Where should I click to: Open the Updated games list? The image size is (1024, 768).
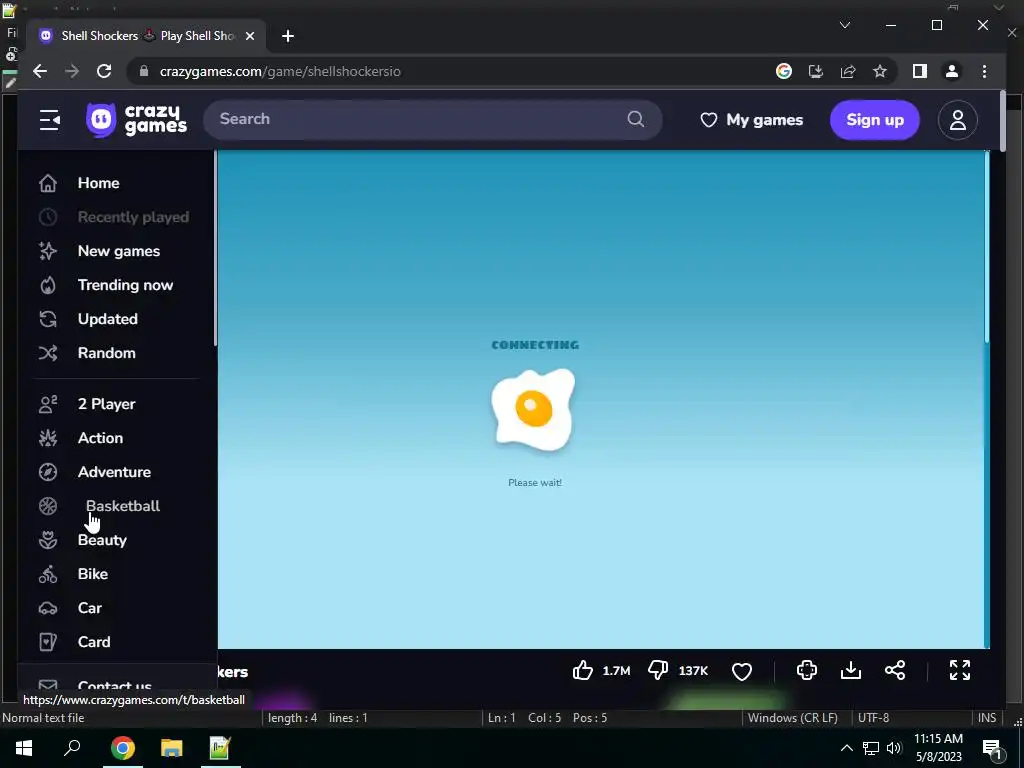tap(107, 319)
